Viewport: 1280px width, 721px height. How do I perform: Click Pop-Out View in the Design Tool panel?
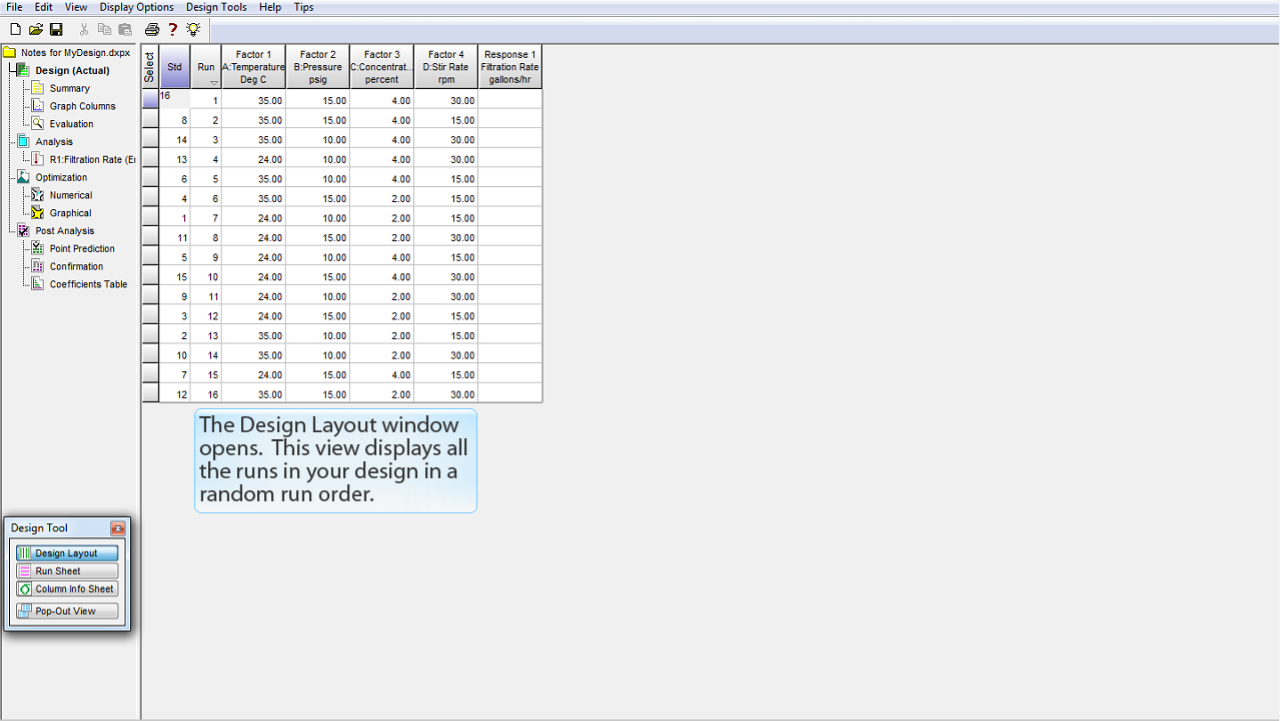[x=67, y=611]
